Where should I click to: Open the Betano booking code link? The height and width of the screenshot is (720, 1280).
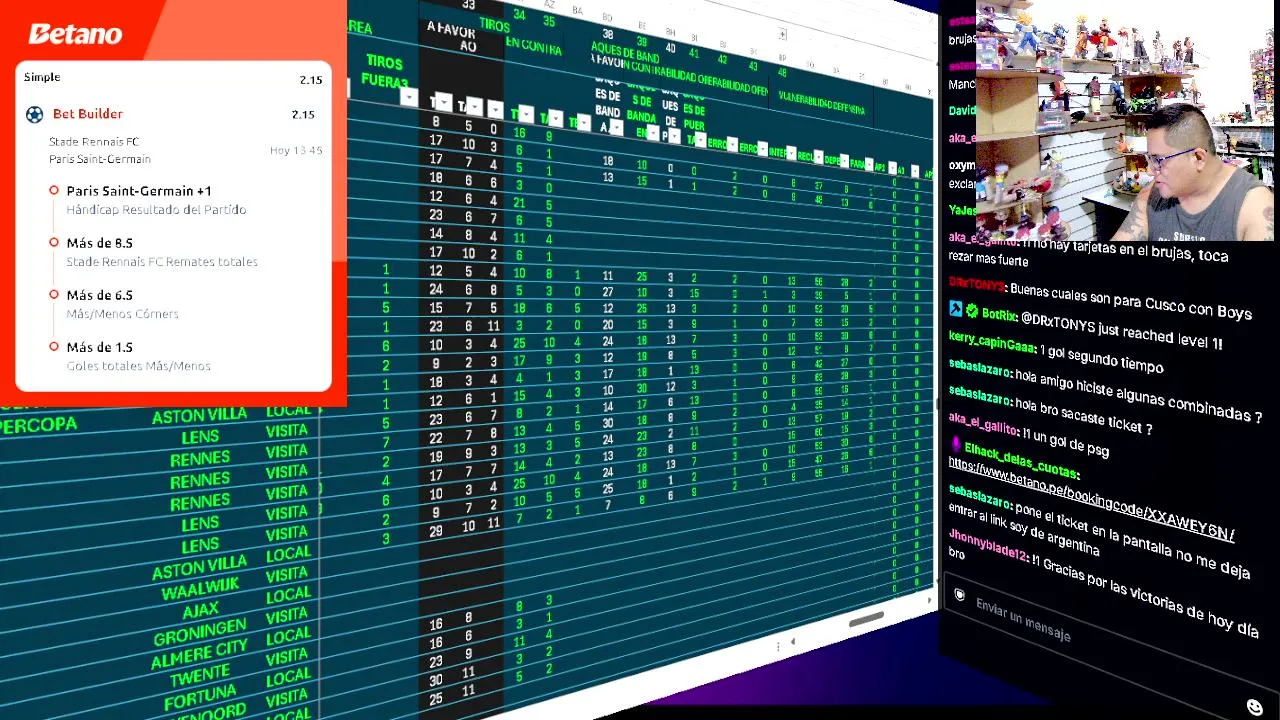coord(1091,500)
